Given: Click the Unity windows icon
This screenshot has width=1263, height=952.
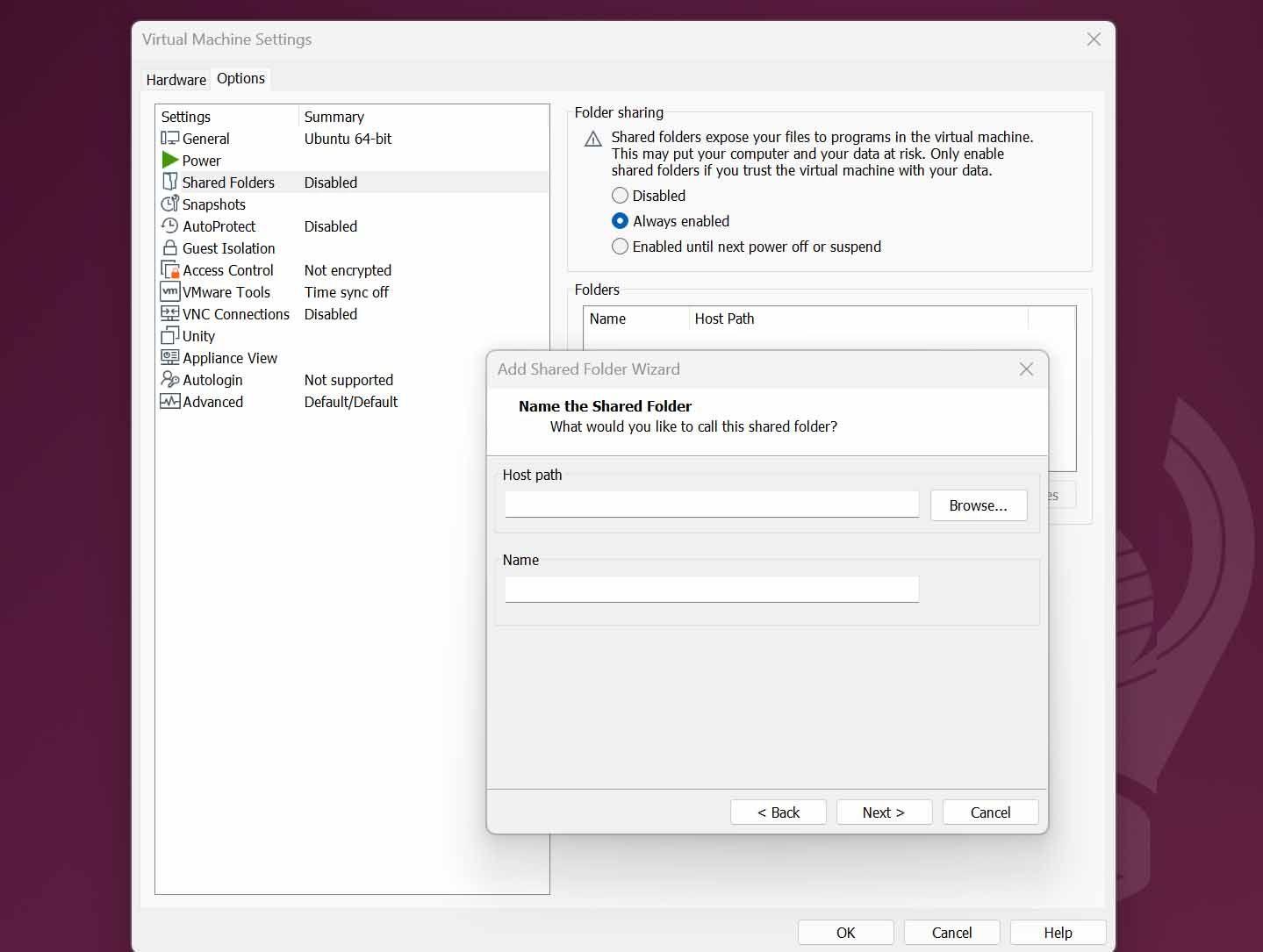Looking at the screenshot, I should click(x=170, y=336).
